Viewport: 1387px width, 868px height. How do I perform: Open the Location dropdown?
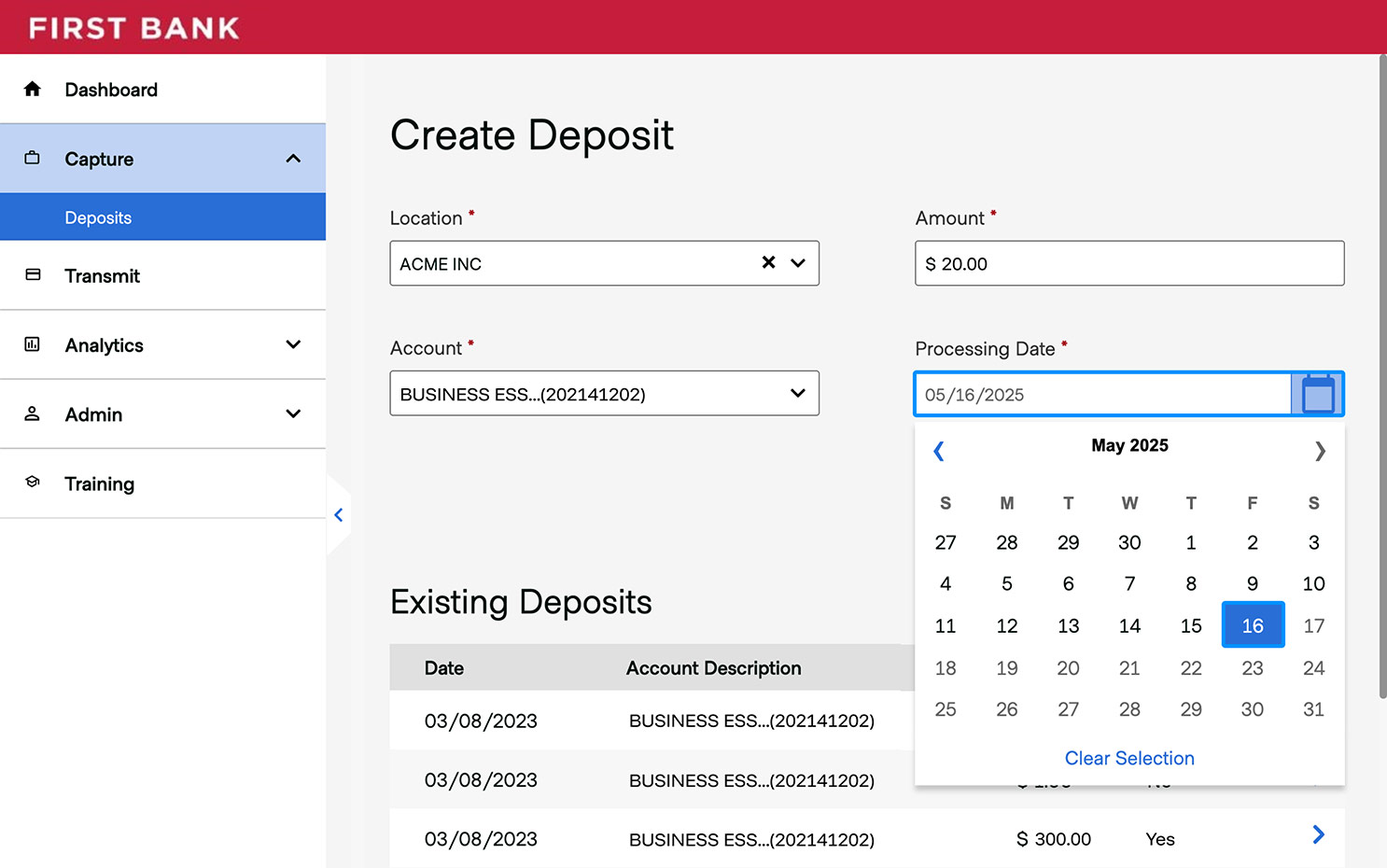pyautogui.click(x=798, y=263)
